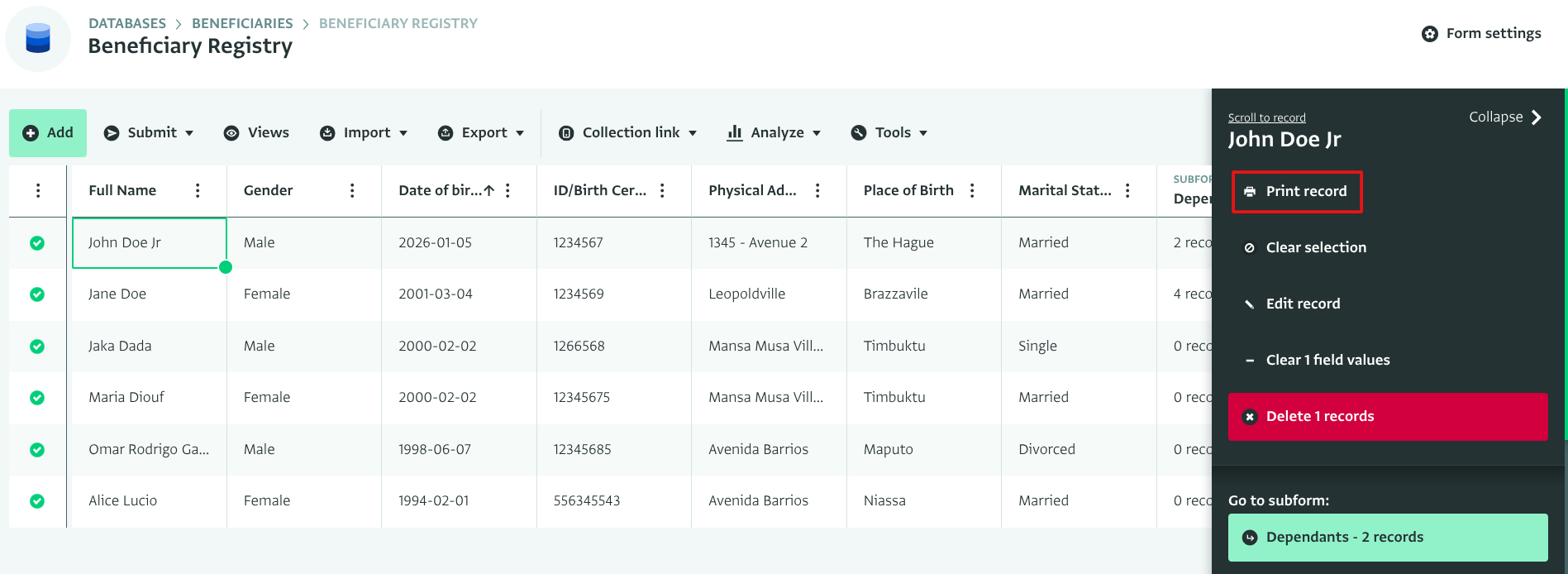Viewport: 1568px width, 574px height.
Task: Select Edit record in side panel
Action: pos(1303,304)
